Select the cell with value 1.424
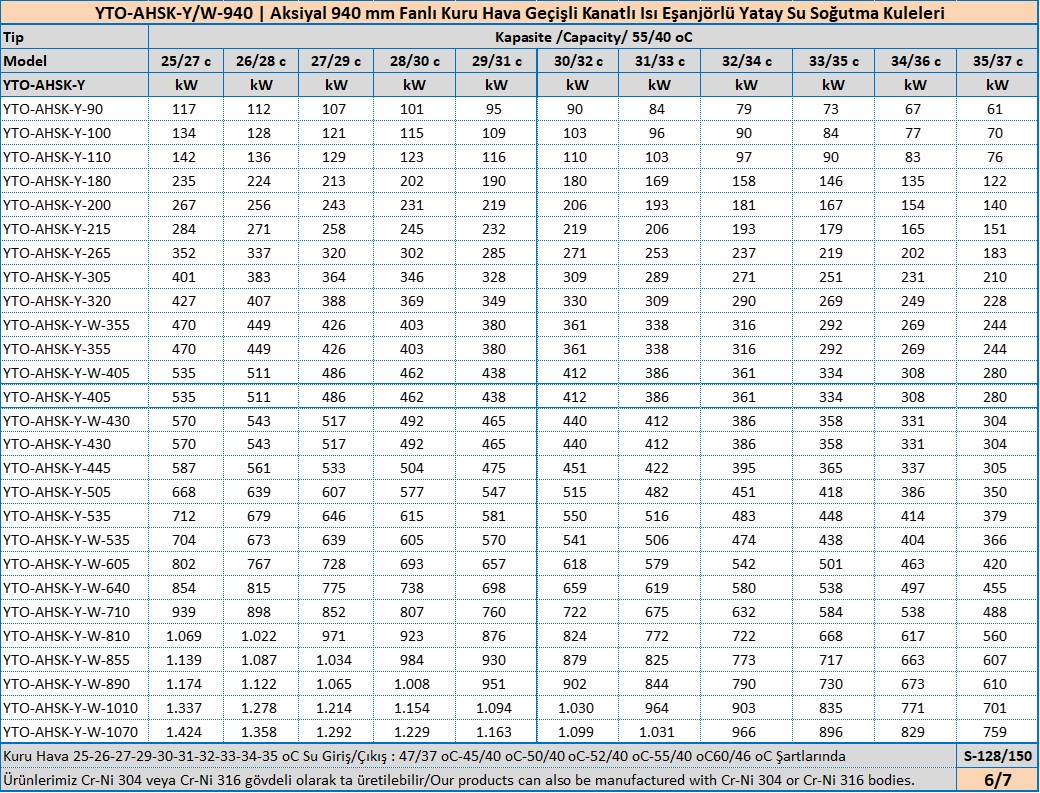 click(186, 731)
